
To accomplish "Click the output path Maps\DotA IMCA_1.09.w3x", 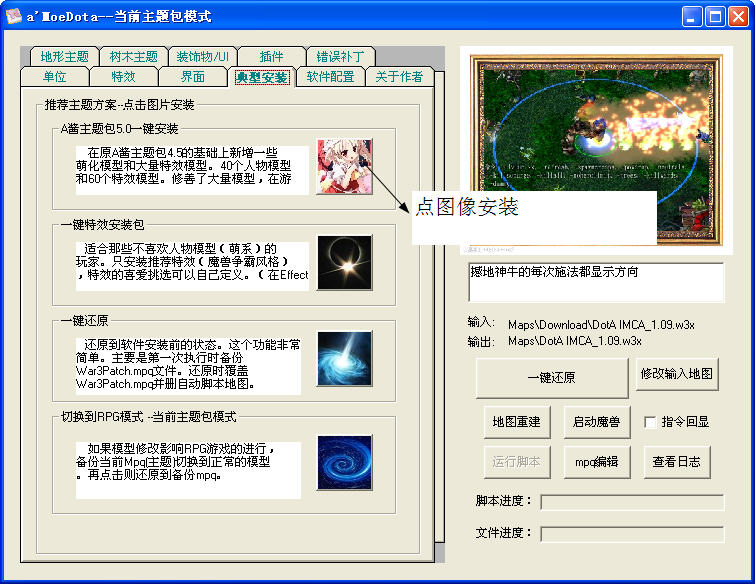I will point(574,341).
